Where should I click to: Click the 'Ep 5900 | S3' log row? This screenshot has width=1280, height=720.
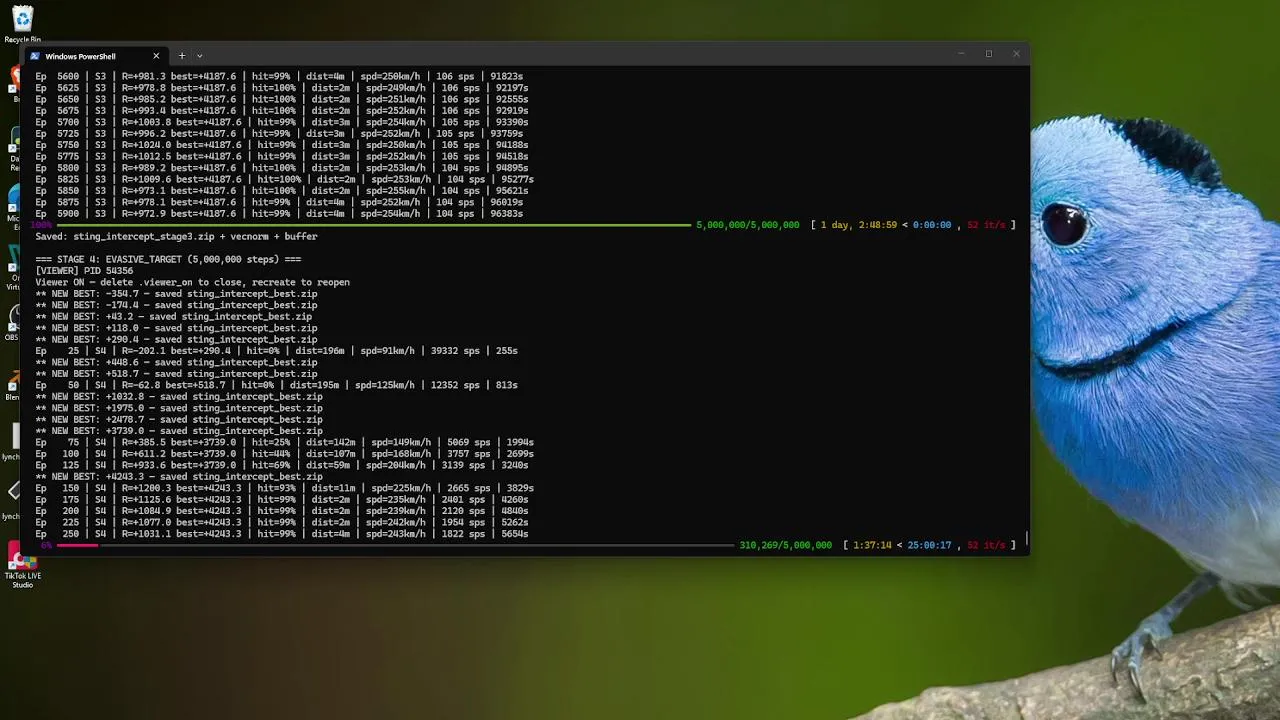(279, 214)
